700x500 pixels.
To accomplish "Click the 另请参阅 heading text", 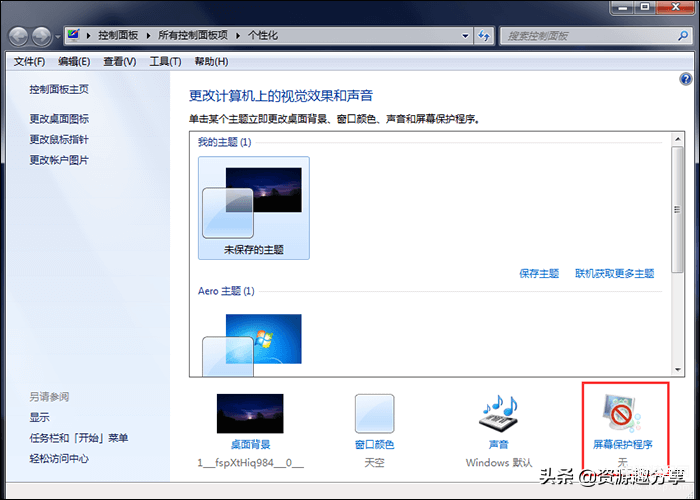I will tap(49, 397).
